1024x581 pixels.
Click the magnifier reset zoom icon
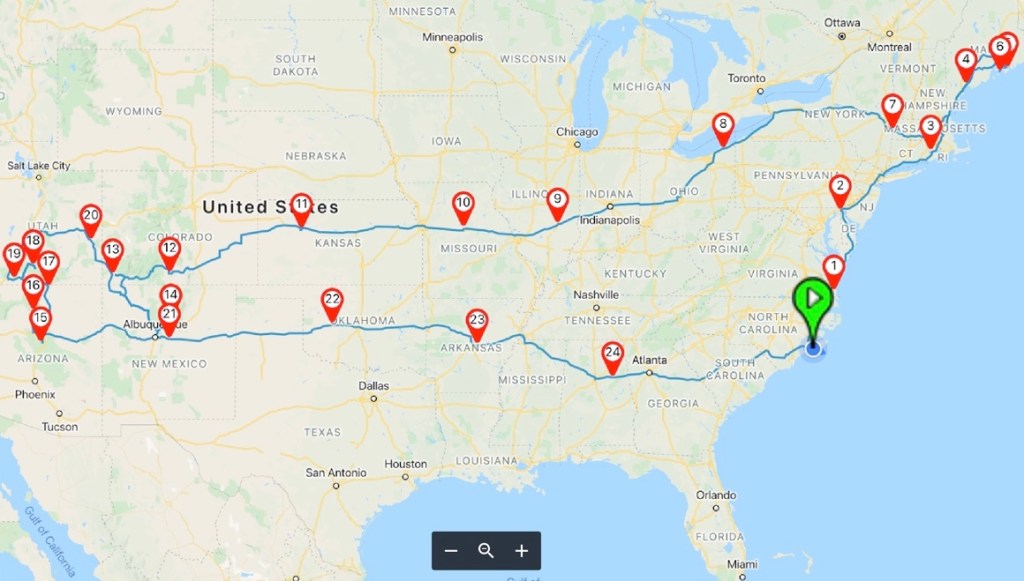[x=486, y=551]
